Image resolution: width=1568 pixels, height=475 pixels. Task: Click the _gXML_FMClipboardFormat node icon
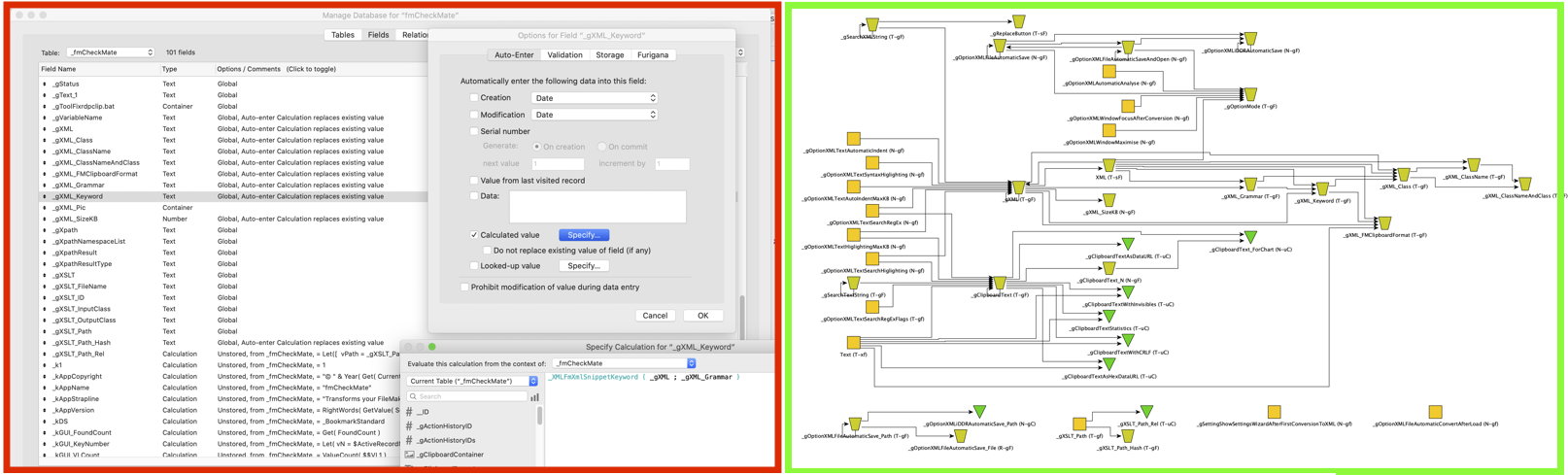tap(1384, 223)
